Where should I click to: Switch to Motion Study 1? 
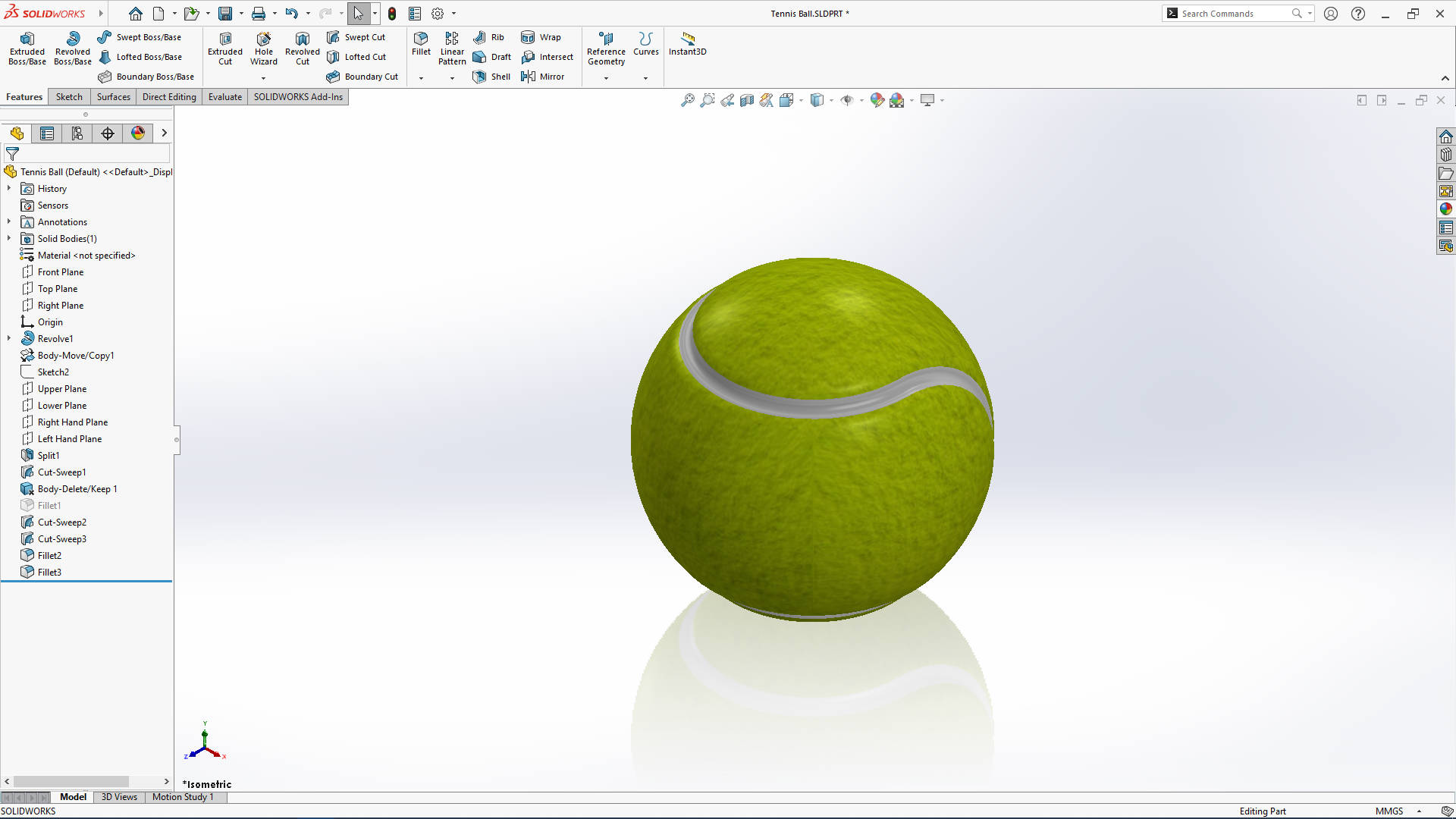pyautogui.click(x=182, y=797)
